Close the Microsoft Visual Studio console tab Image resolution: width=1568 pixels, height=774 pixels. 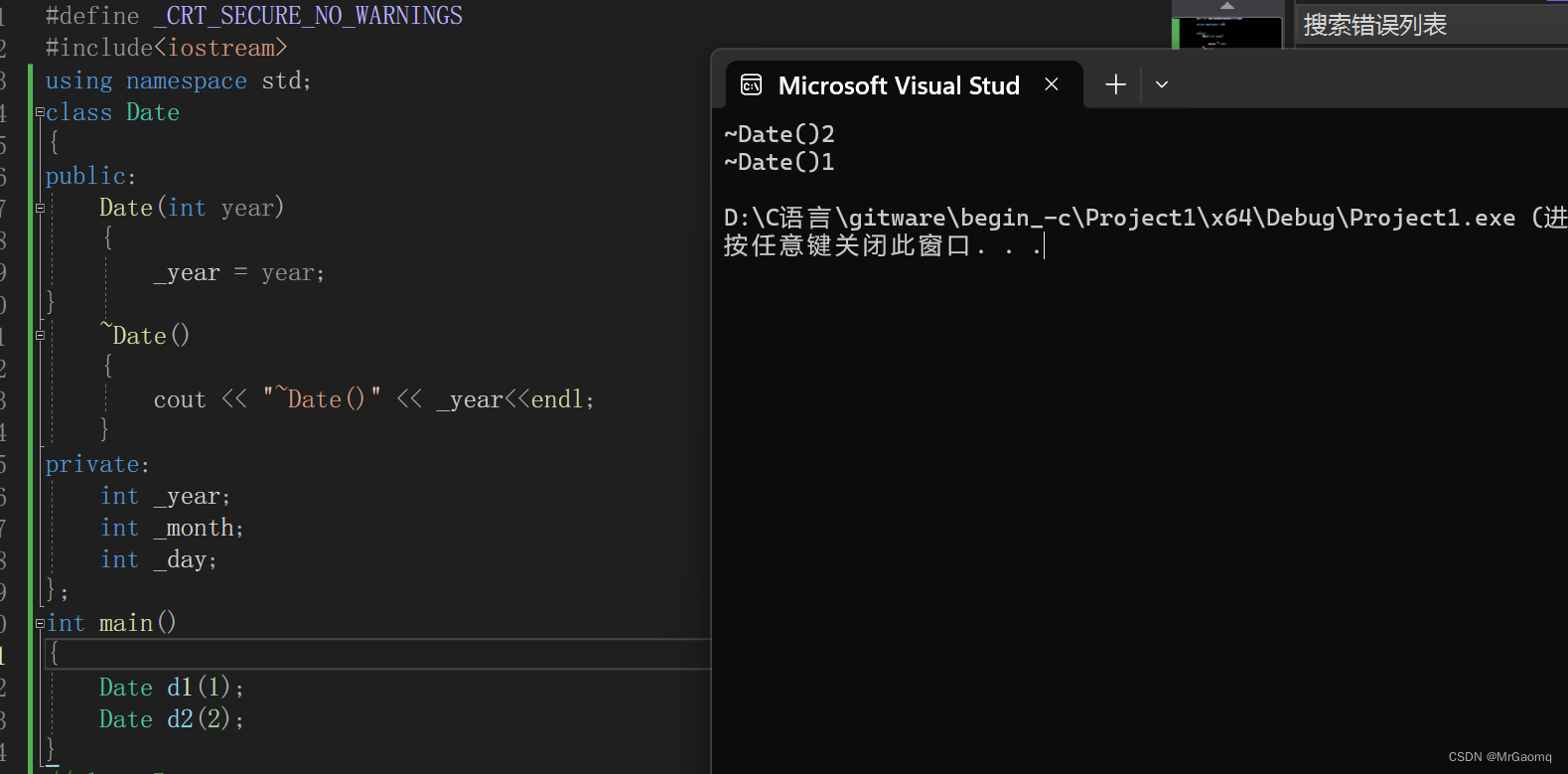point(1052,84)
